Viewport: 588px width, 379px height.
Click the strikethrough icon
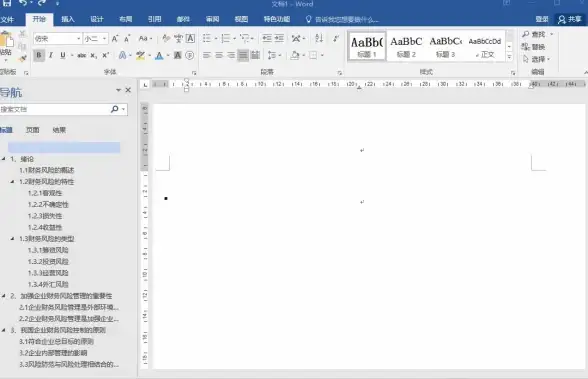point(81,55)
